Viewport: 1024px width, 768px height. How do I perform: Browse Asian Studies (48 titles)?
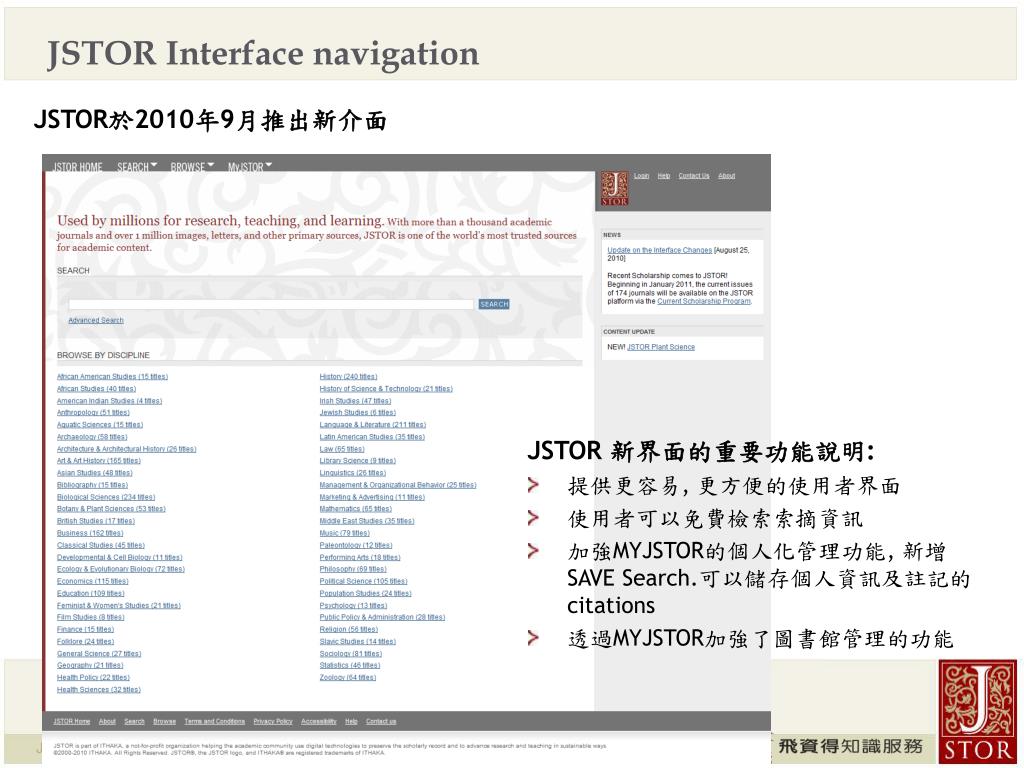tap(95, 473)
